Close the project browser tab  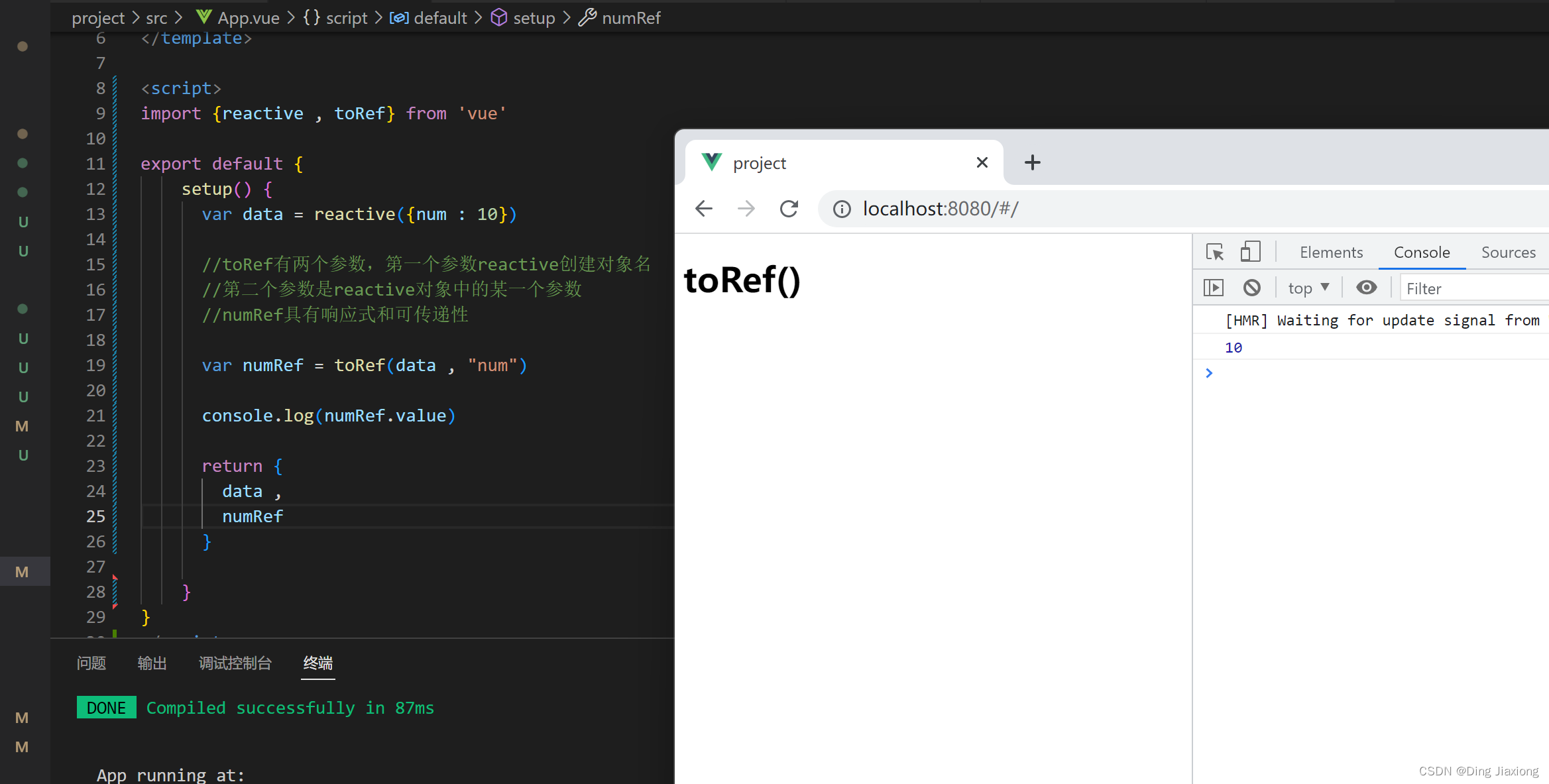982,162
